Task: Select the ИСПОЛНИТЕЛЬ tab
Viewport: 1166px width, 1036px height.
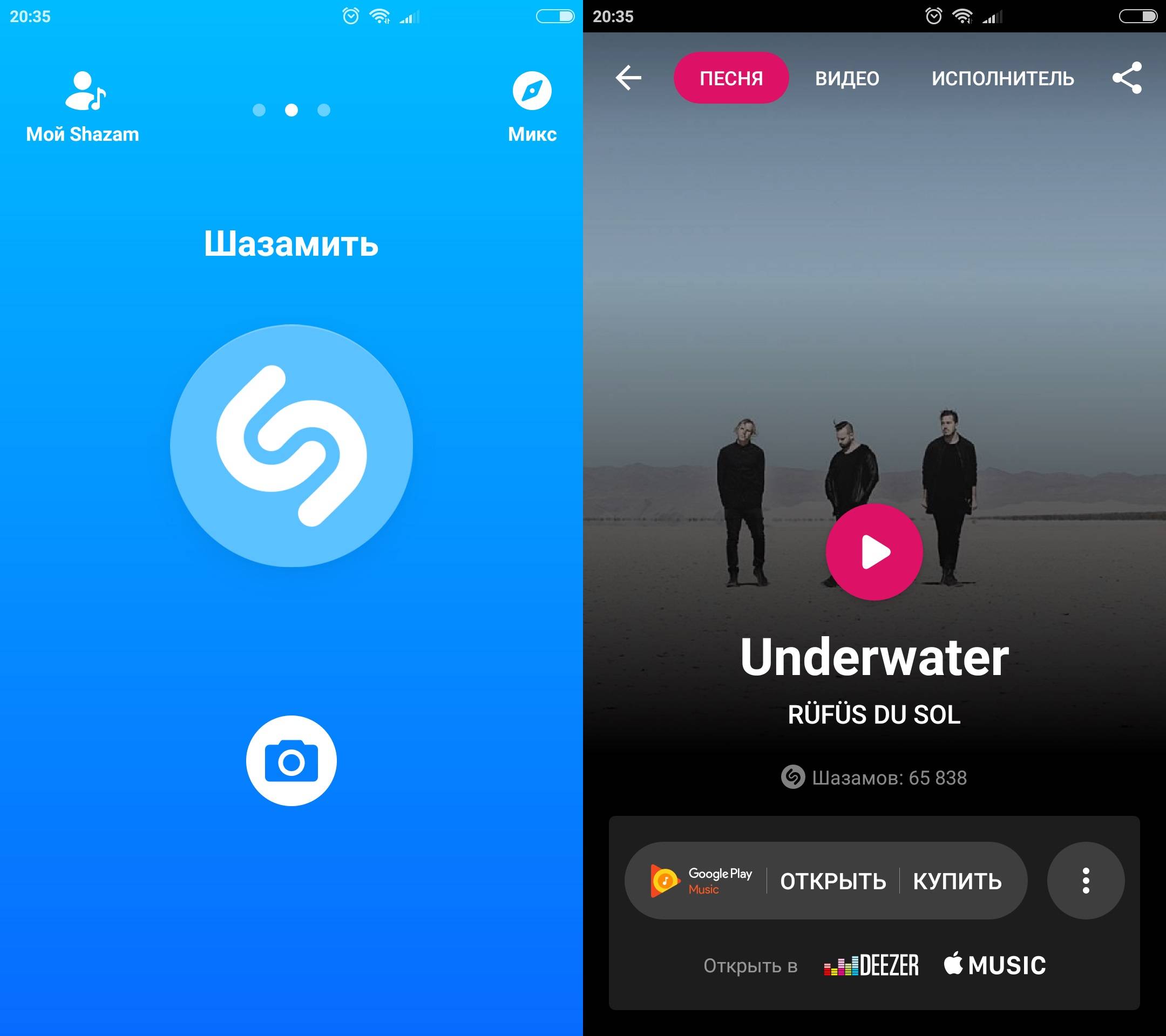Action: 1002,79
